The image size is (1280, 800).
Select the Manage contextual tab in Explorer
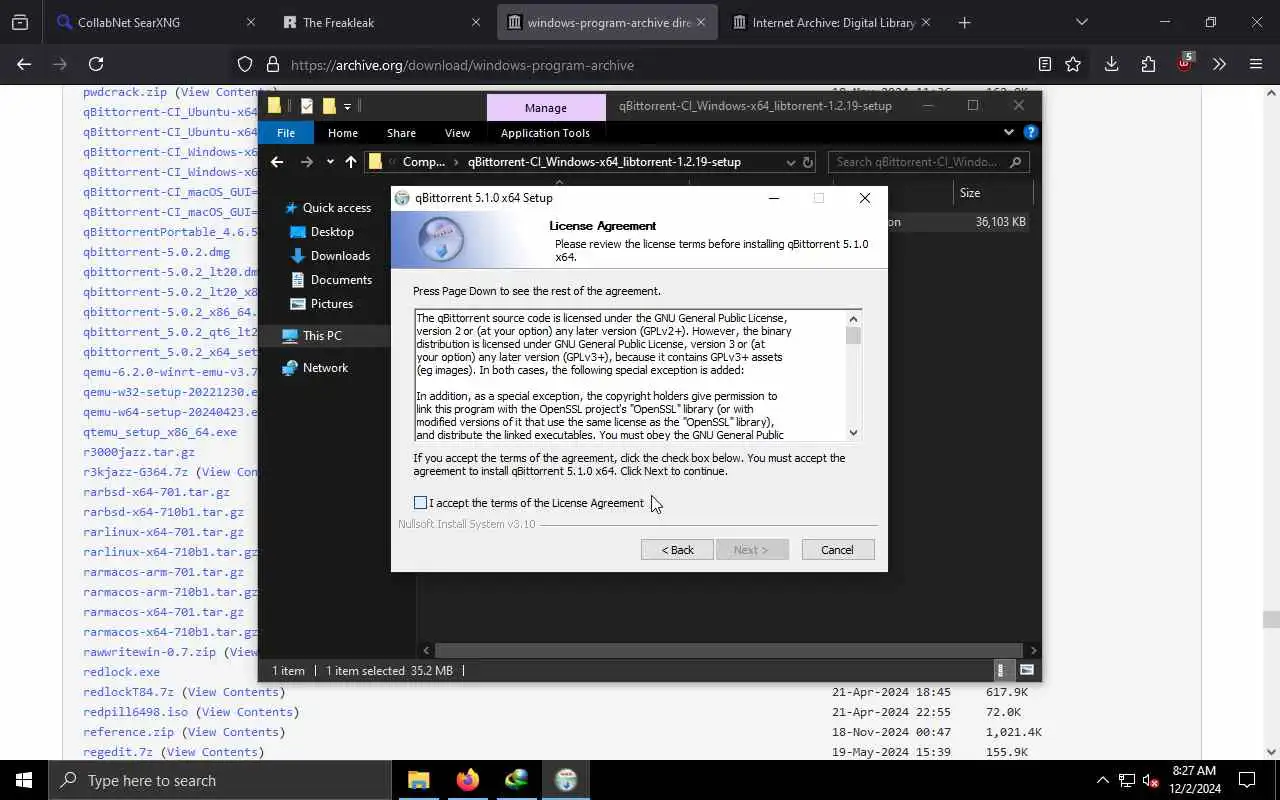546,107
